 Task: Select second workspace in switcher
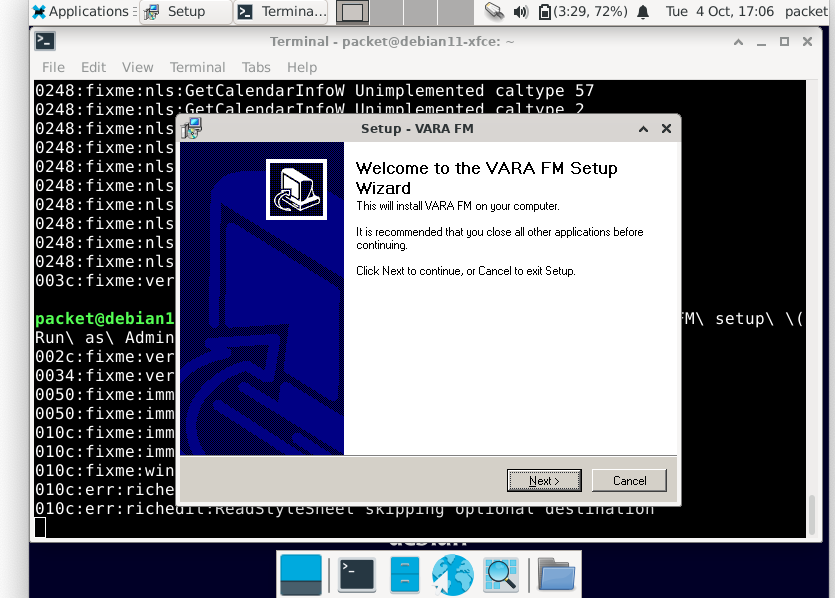click(387, 12)
